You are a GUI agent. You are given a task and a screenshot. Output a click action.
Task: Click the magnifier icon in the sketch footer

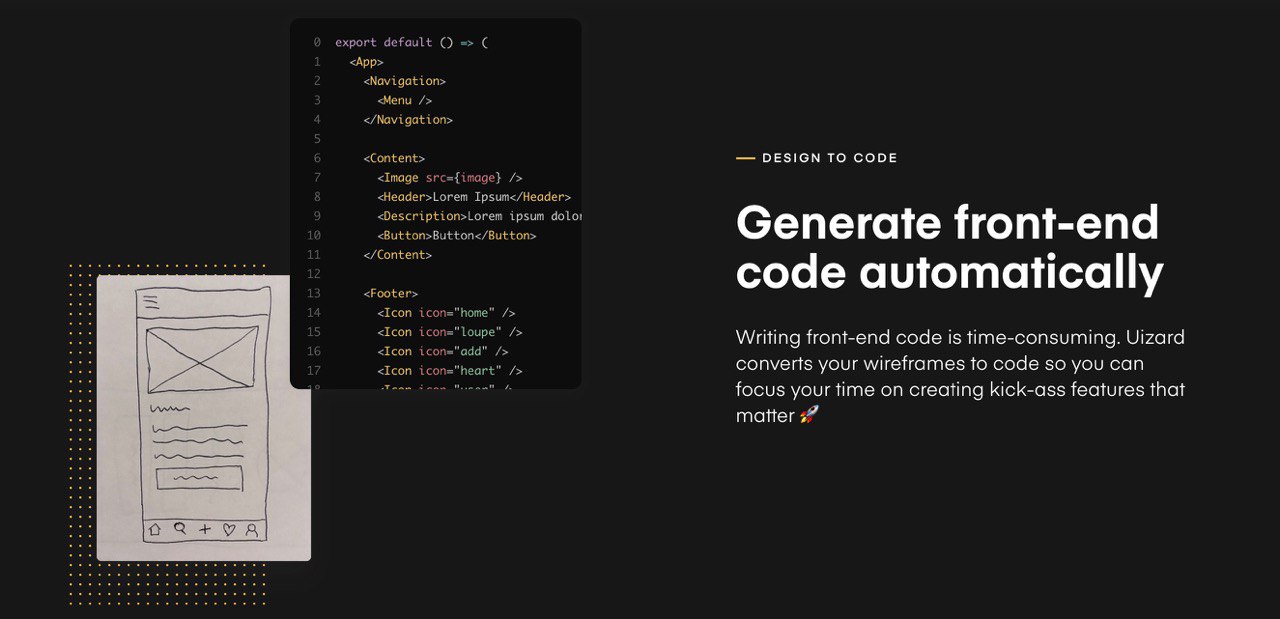point(180,529)
